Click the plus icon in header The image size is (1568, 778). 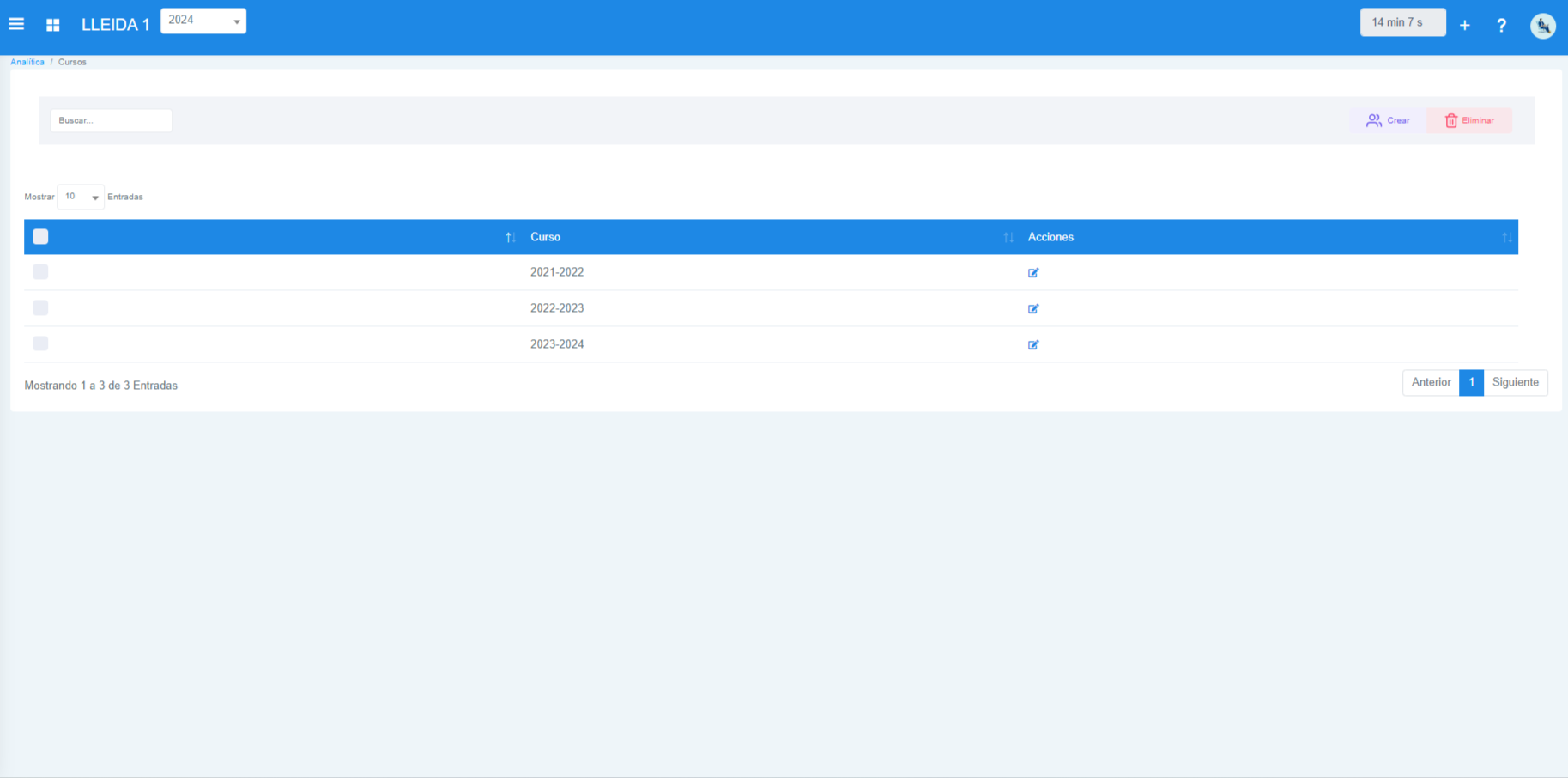[1464, 26]
